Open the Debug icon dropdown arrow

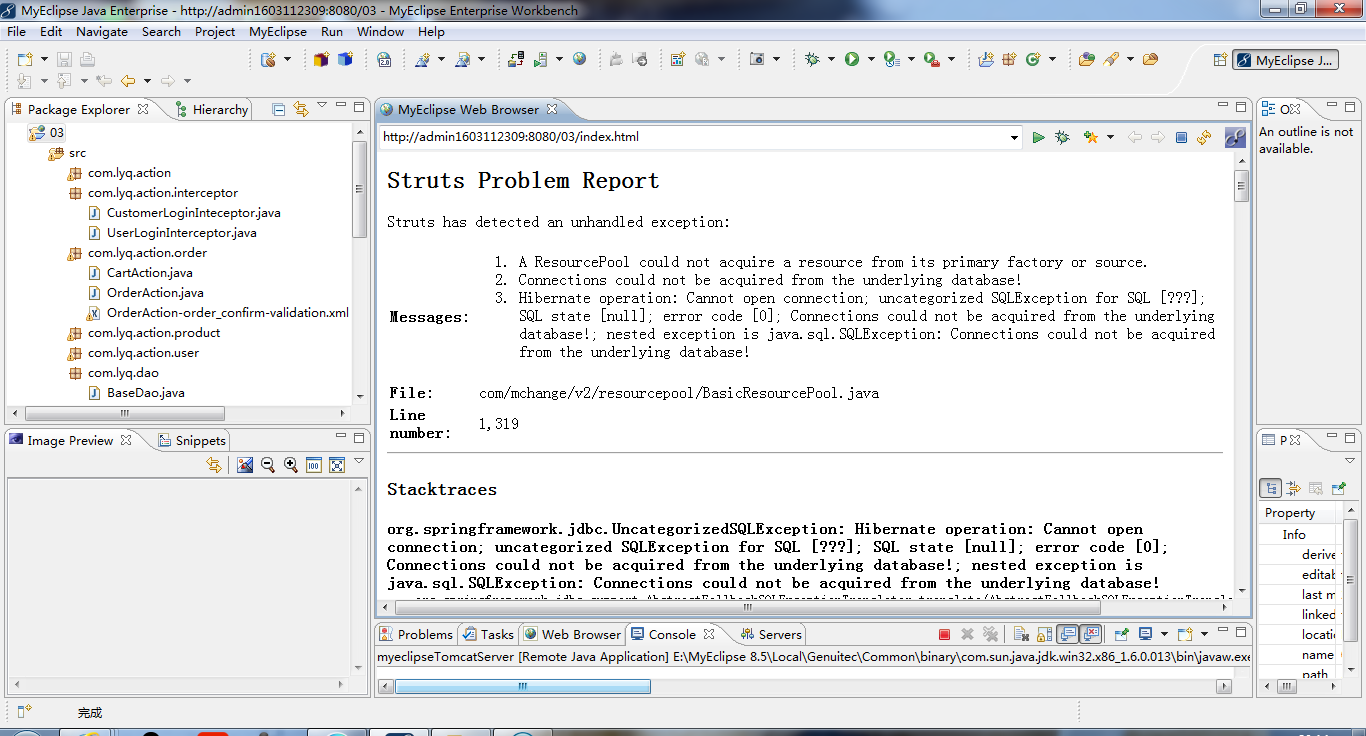pos(831,60)
